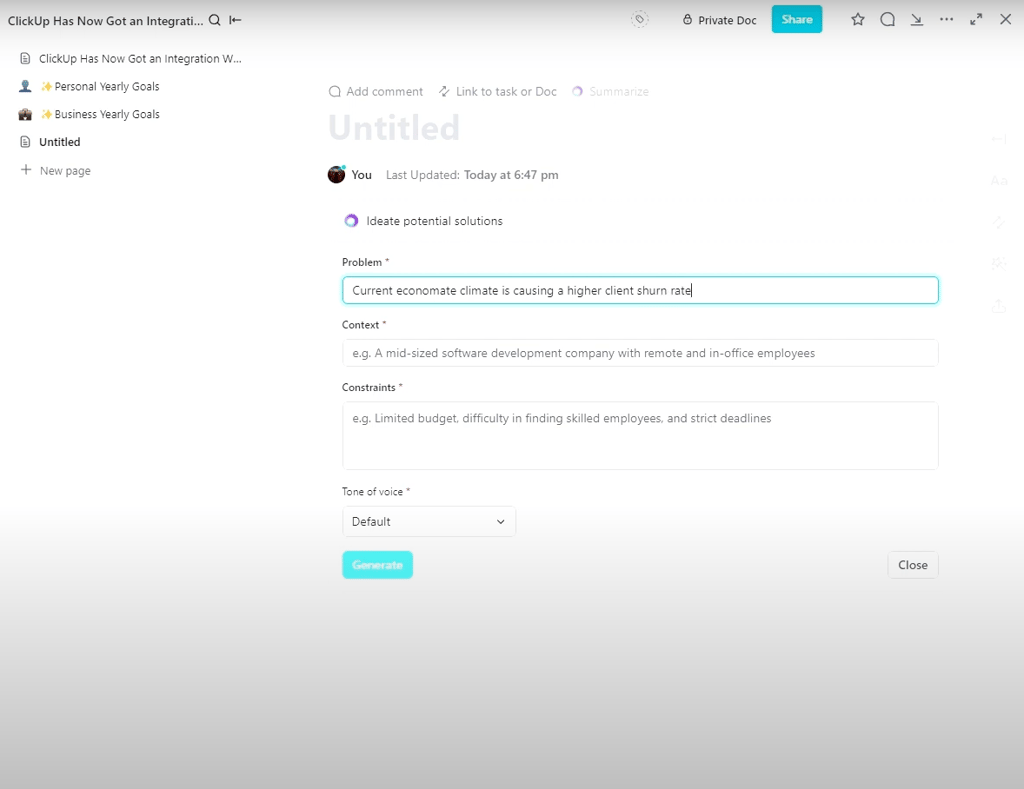
Task: Click the person icon of Personal Goals
Action: (25, 86)
